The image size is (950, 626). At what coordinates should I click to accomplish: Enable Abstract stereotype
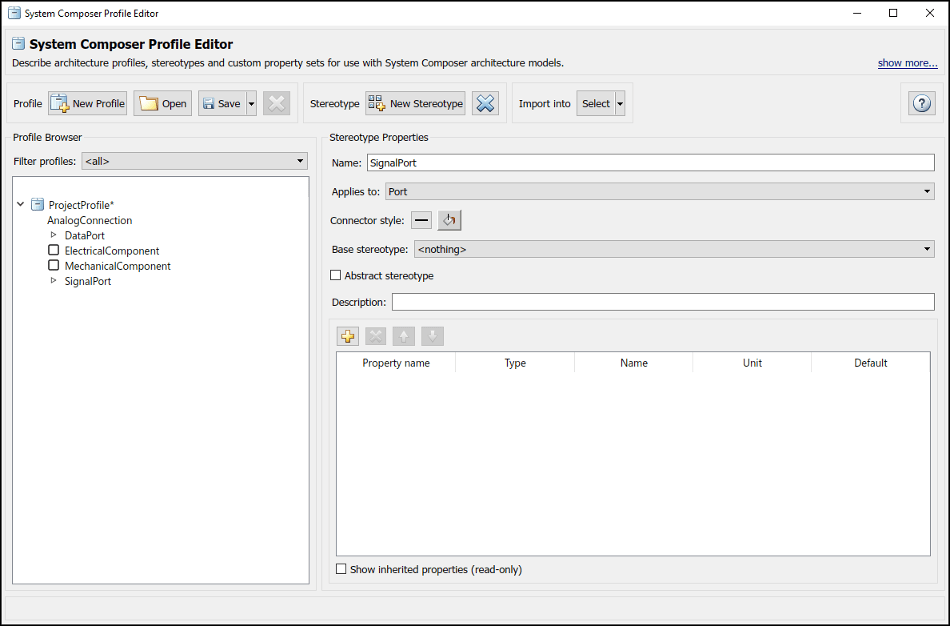[336, 275]
